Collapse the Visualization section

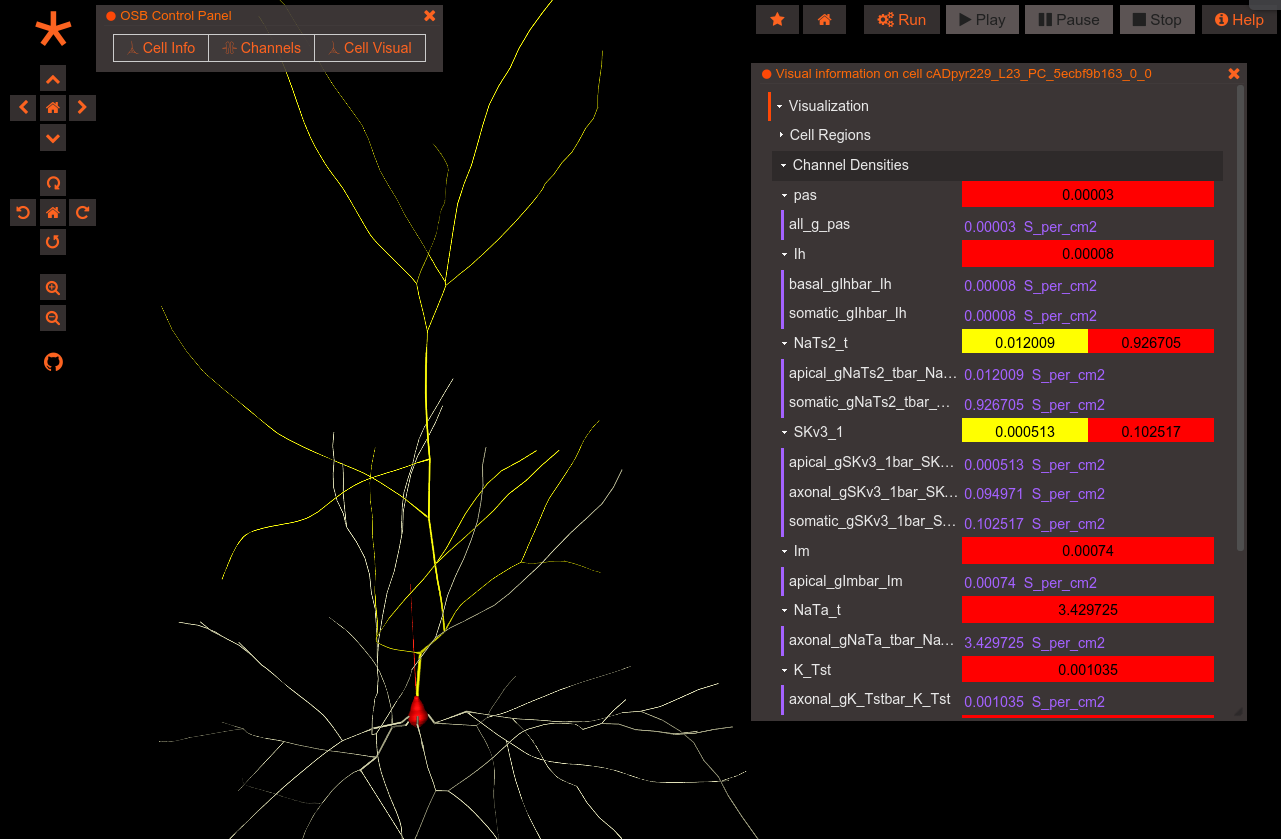click(x=828, y=106)
